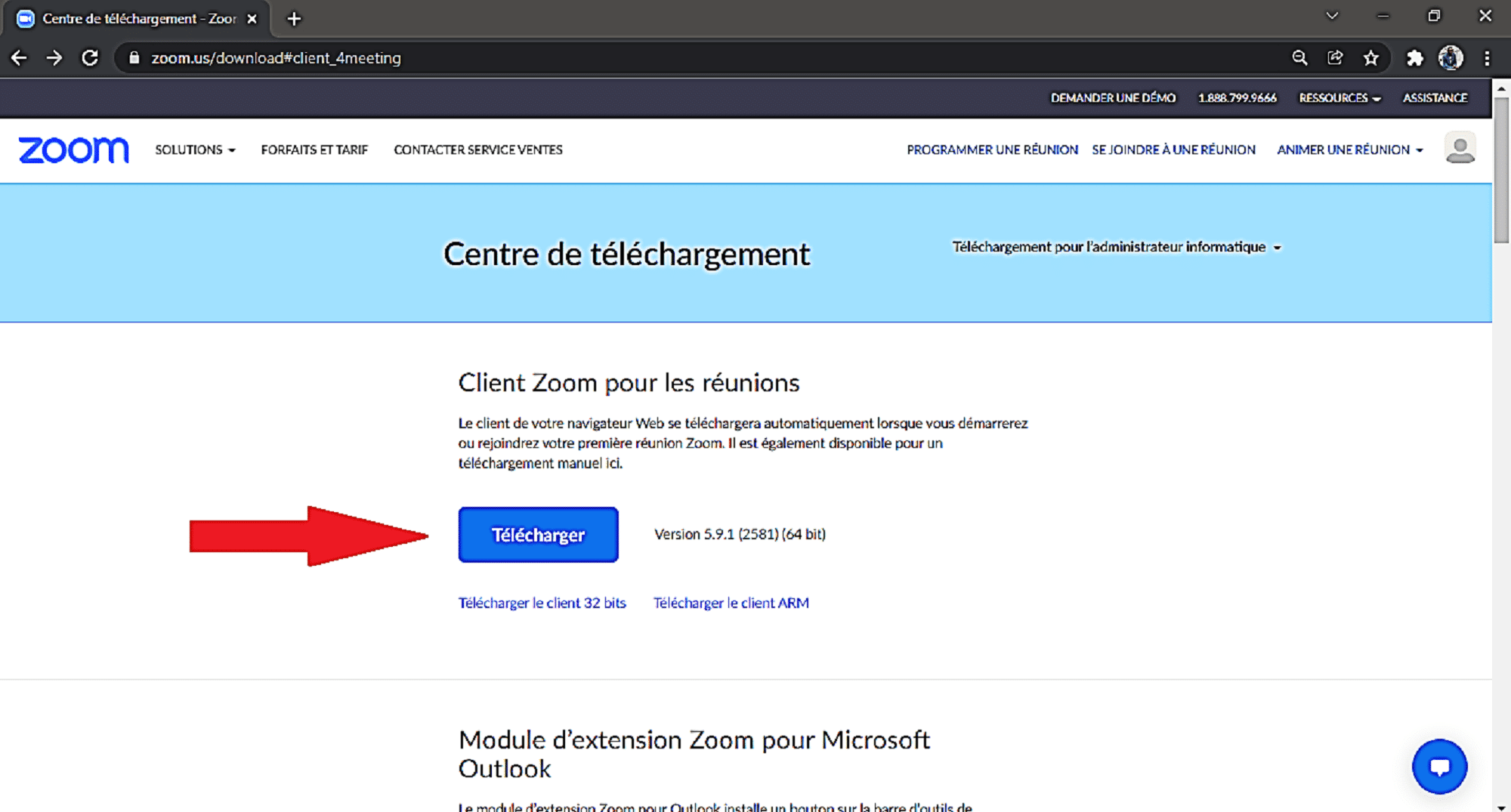This screenshot has height=812, width=1511.
Task: Click the page vertical scrollbar thumb
Action: (x=1501, y=170)
